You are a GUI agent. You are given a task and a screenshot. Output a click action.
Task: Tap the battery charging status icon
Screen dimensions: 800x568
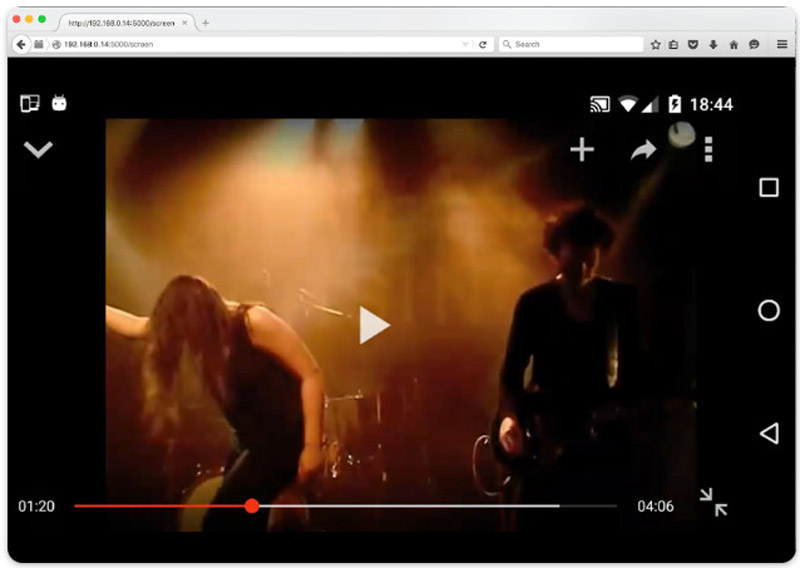(674, 104)
